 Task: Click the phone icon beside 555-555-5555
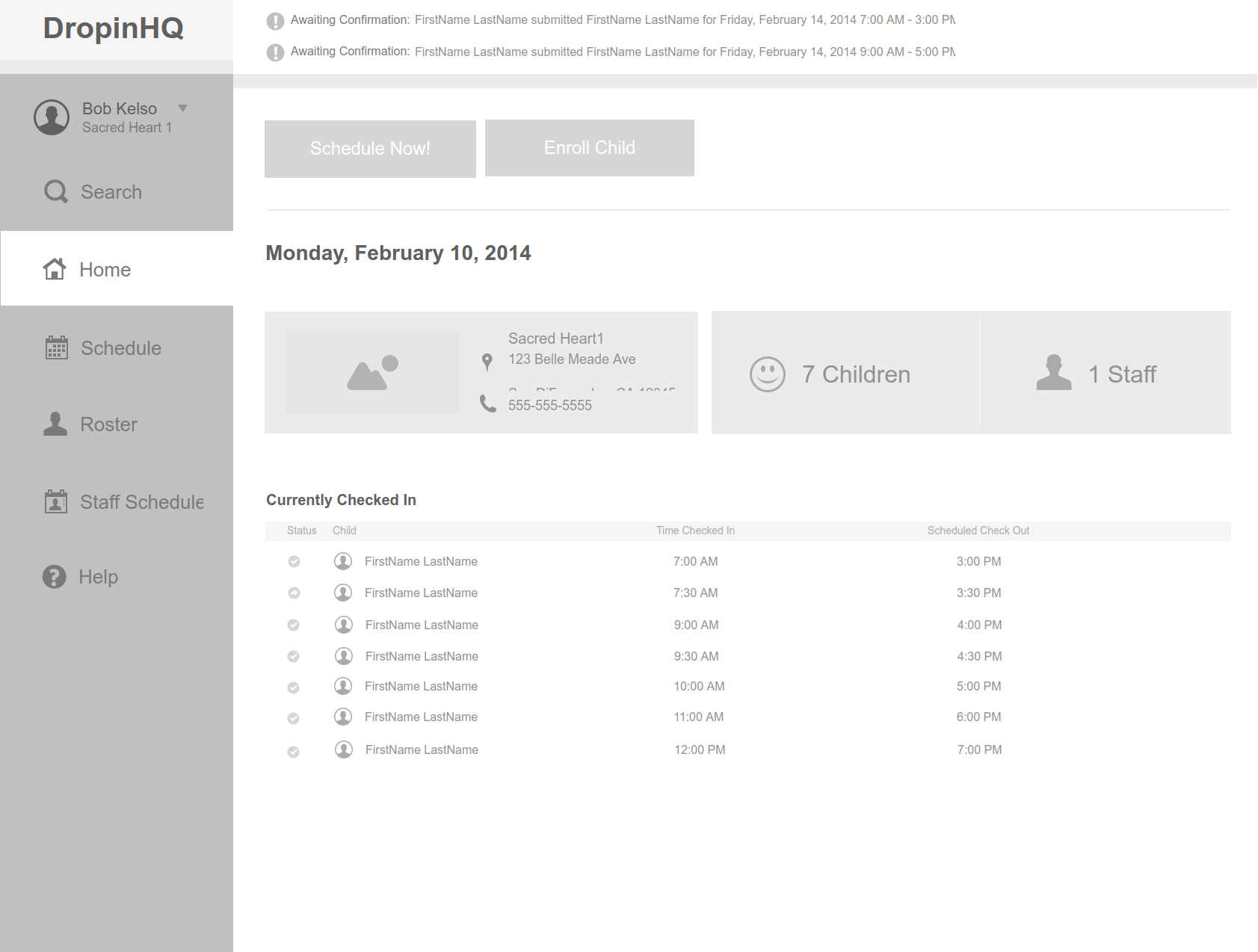click(x=488, y=404)
